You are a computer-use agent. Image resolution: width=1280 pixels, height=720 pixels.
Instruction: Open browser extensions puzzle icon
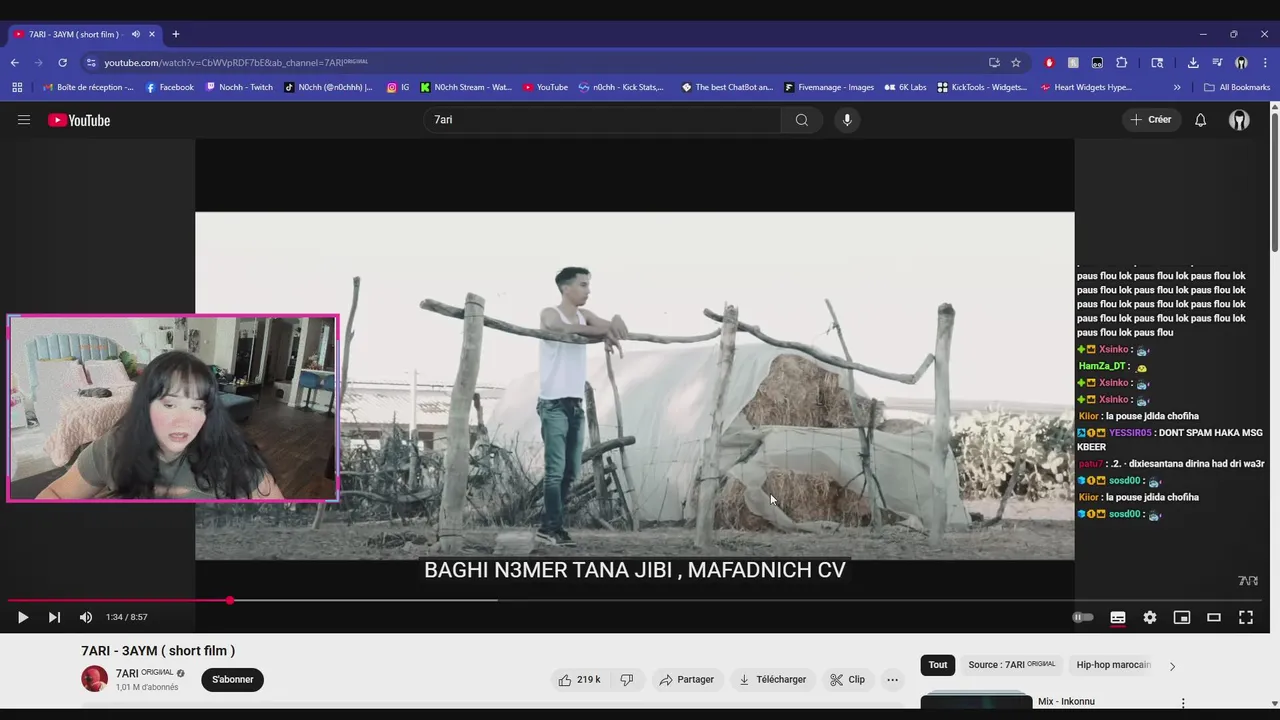pyautogui.click(x=1121, y=62)
